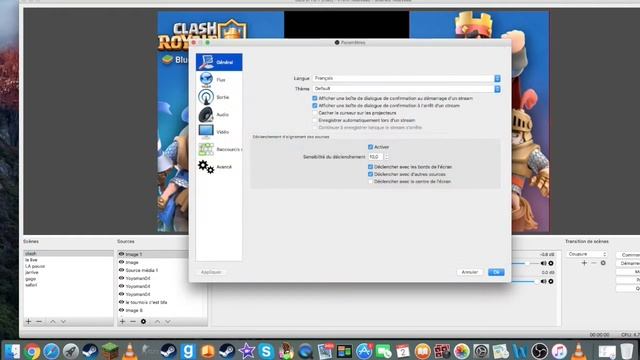Viewport: 640px width, 360px height.
Task: Confirm settings with the OK button
Action: click(496, 272)
